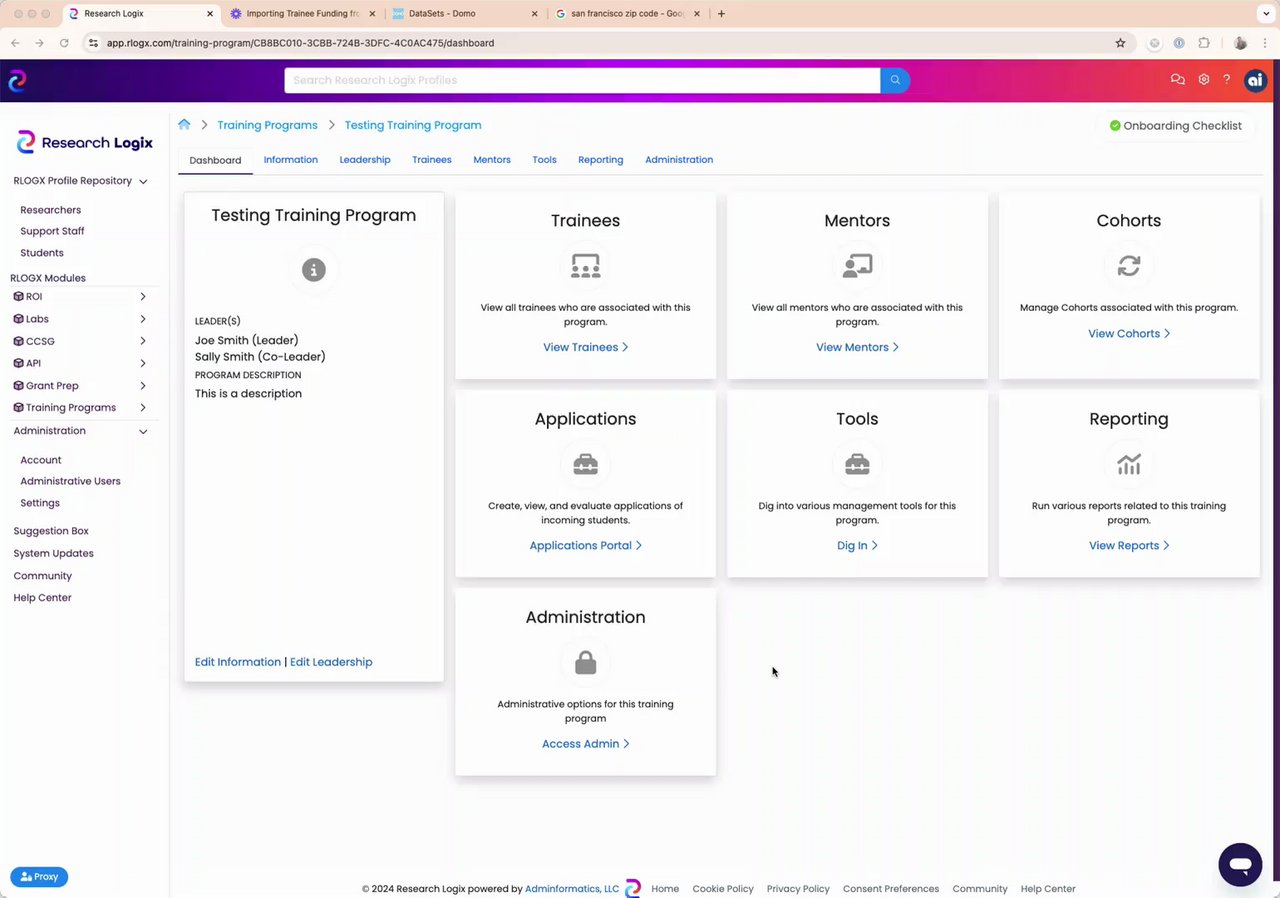Image resolution: width=1280 pixels, height=898 pixels.
Task: Click the home icon in breadcrumb
Action: tap(184, 125)
